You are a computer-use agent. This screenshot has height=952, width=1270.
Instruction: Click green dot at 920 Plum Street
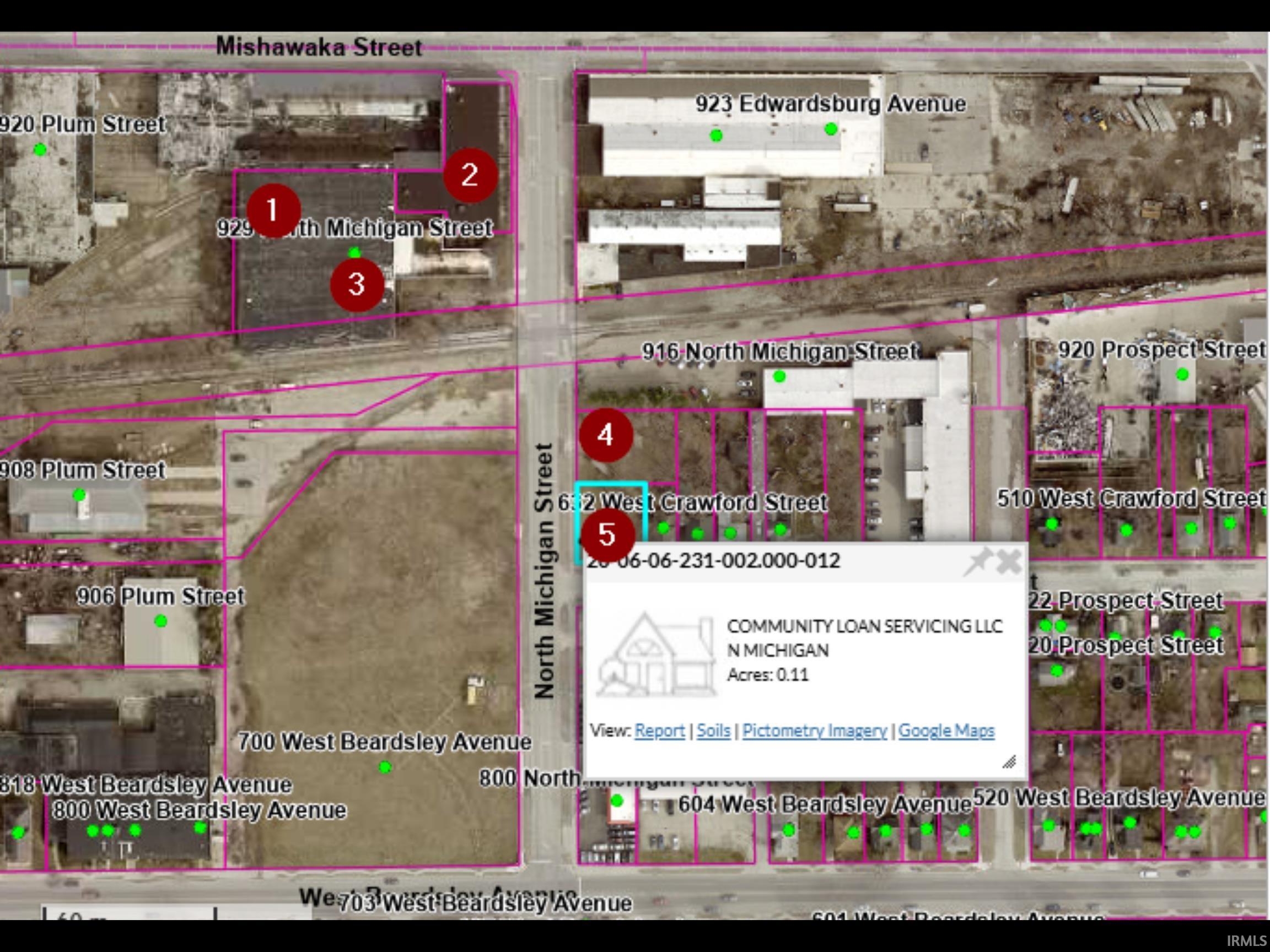(40, 150)
